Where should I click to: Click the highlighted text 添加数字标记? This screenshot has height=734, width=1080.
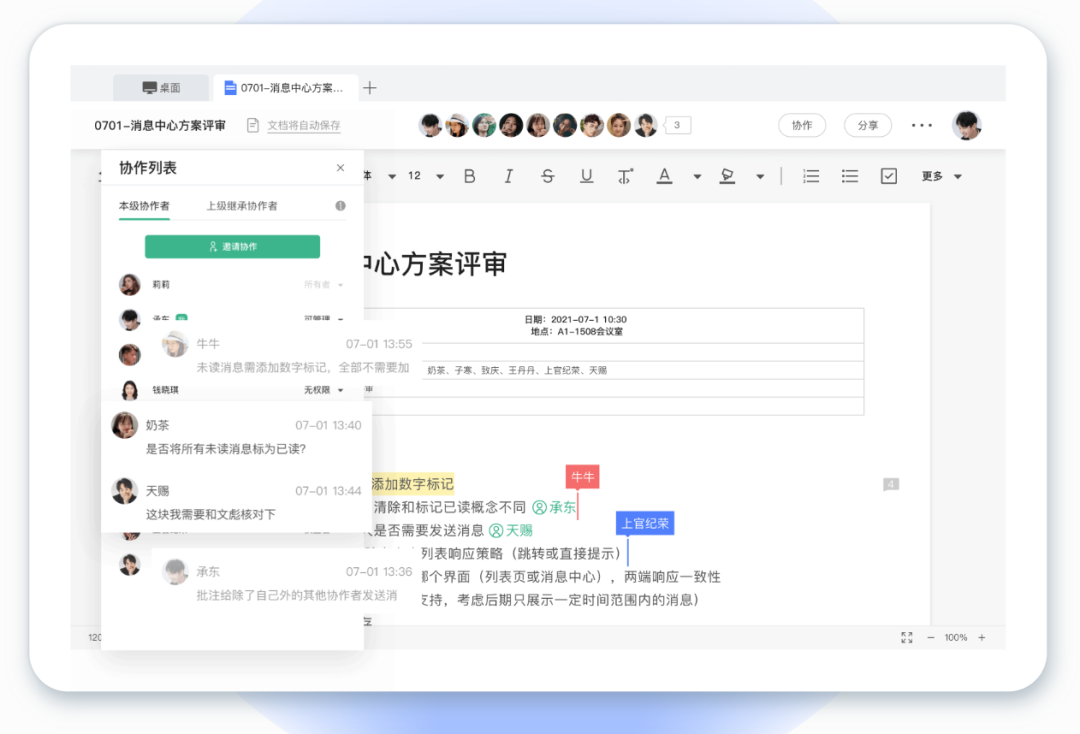click(x=413, y=484)
